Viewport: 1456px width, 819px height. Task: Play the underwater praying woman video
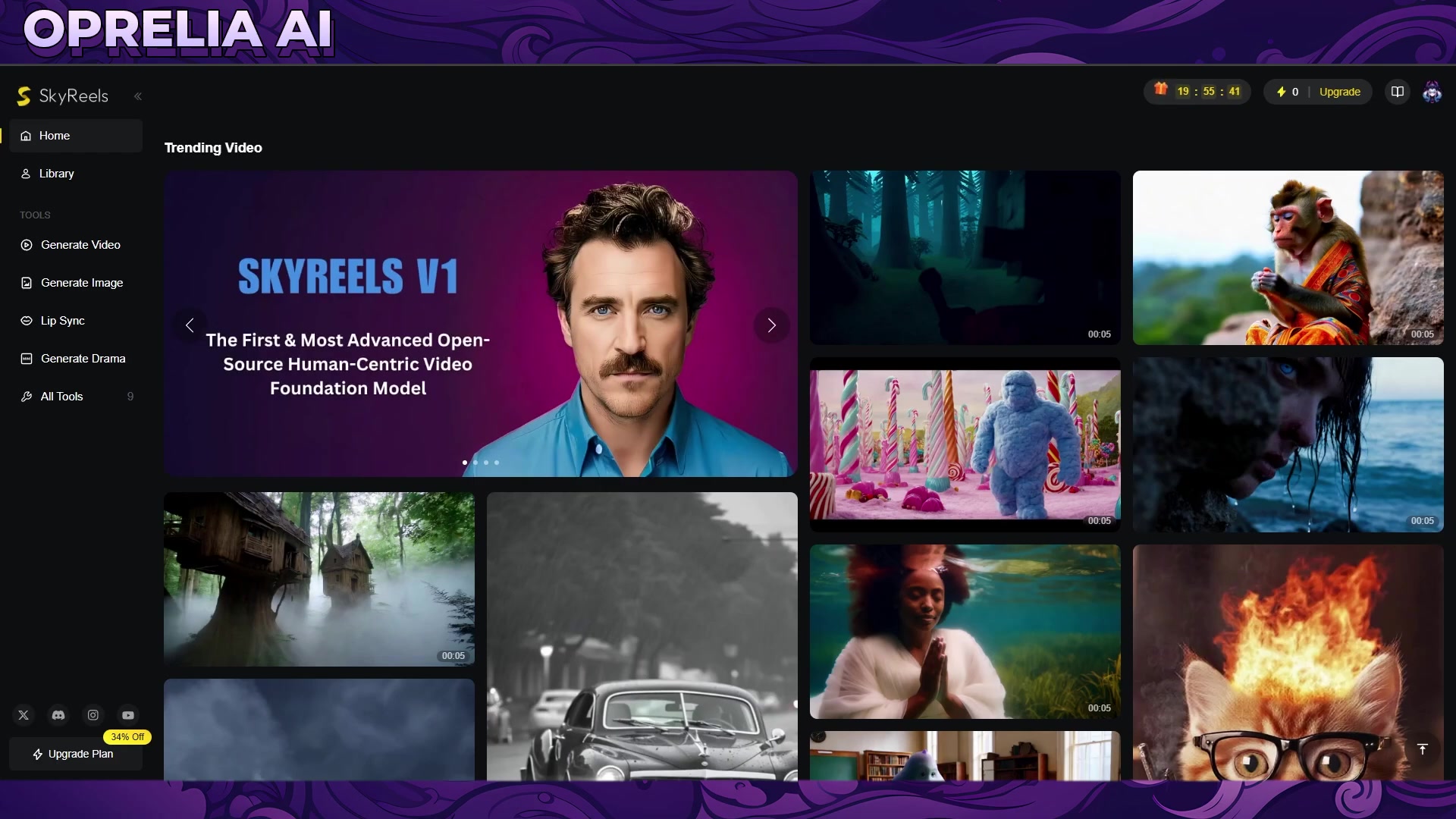pos(965,632)
